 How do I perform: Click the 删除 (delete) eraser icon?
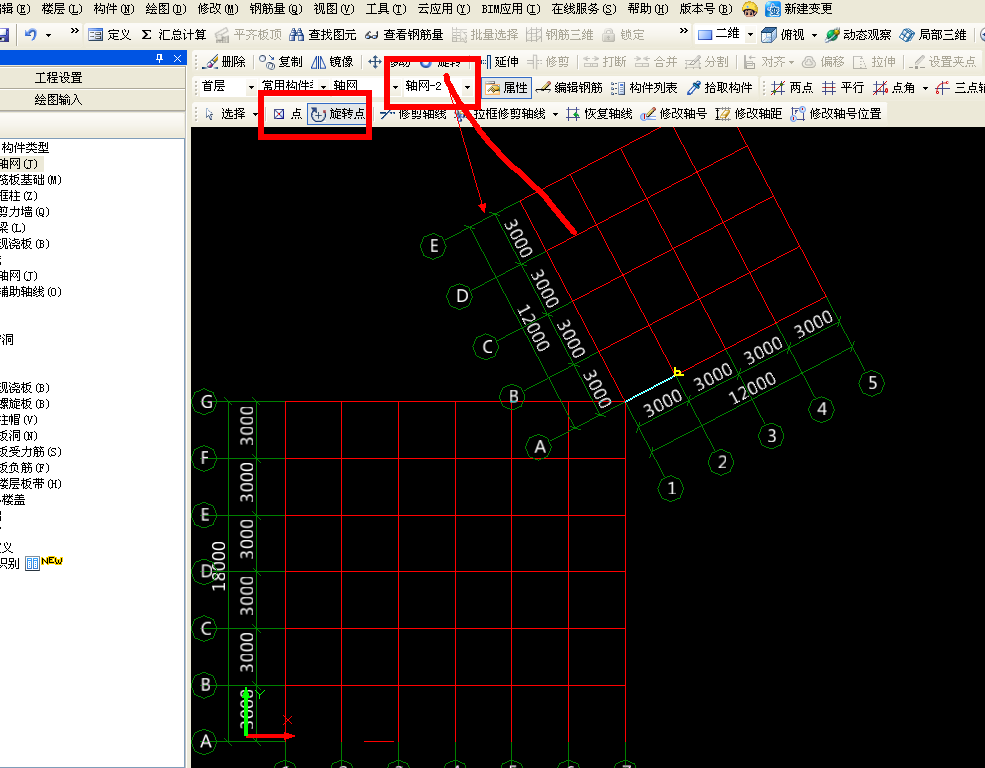tap(212, 62)
